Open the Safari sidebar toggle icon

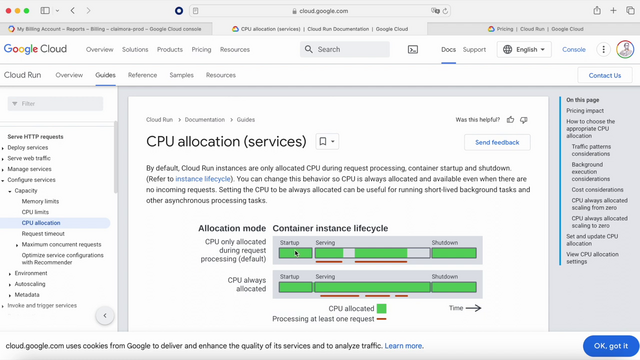pos(45,11)
